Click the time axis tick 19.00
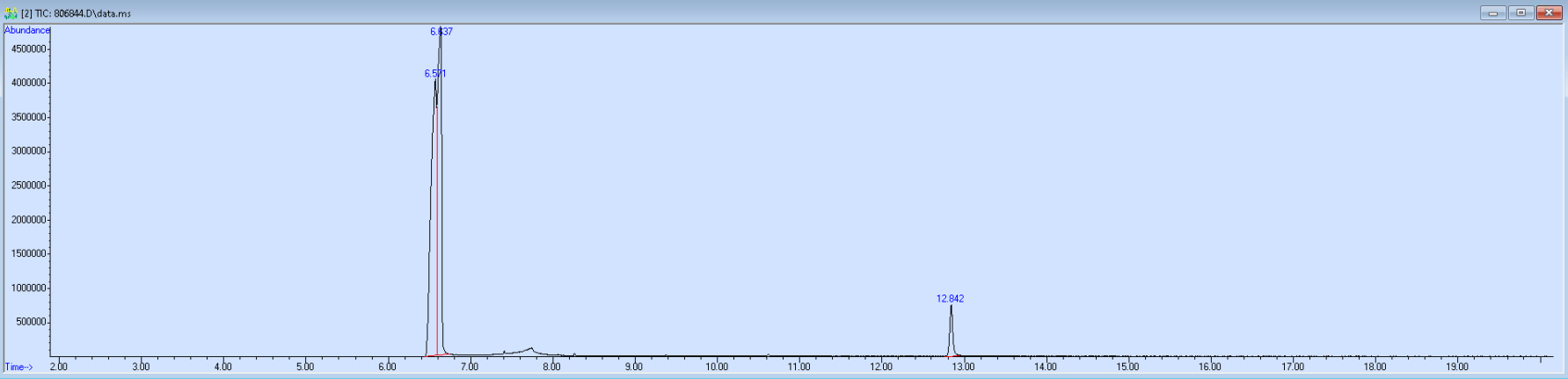The height and width of the screenshot is (379, 1568). click(x=1457, y=367)
